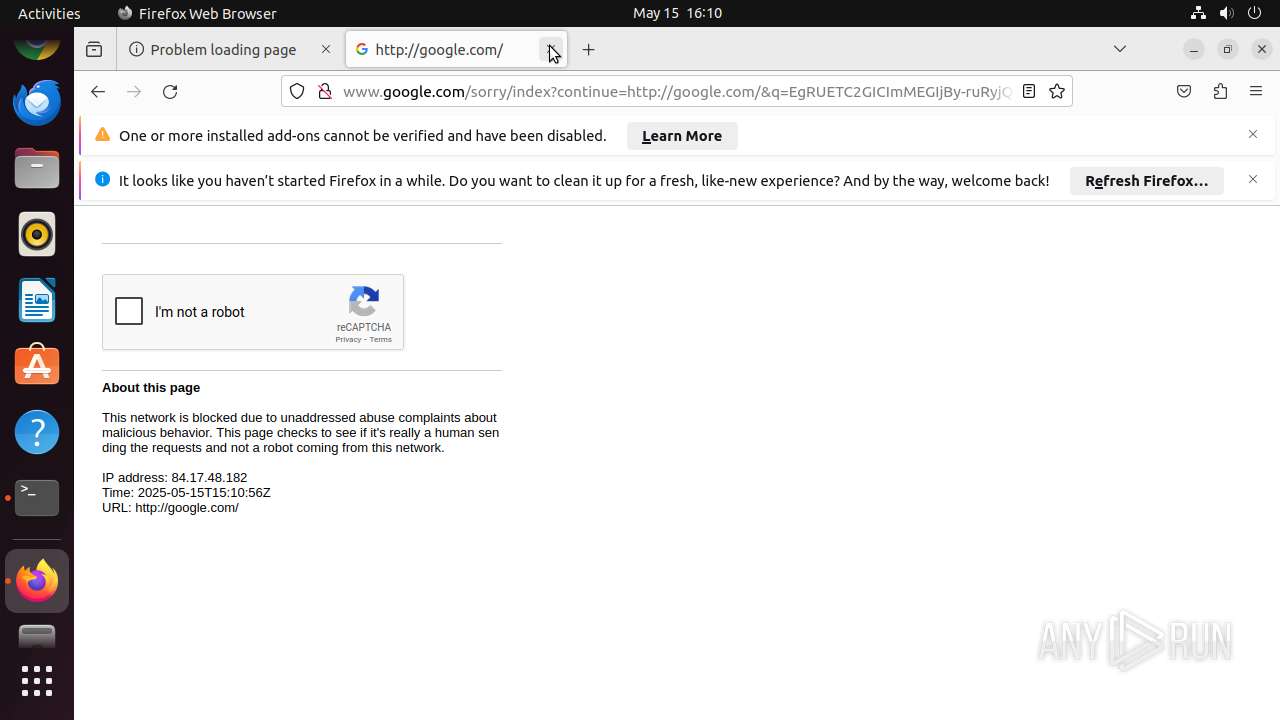Click the Firefox icon in the dock
The width and height of the screenshot is (1280, 720).
[x=37, y=581]
